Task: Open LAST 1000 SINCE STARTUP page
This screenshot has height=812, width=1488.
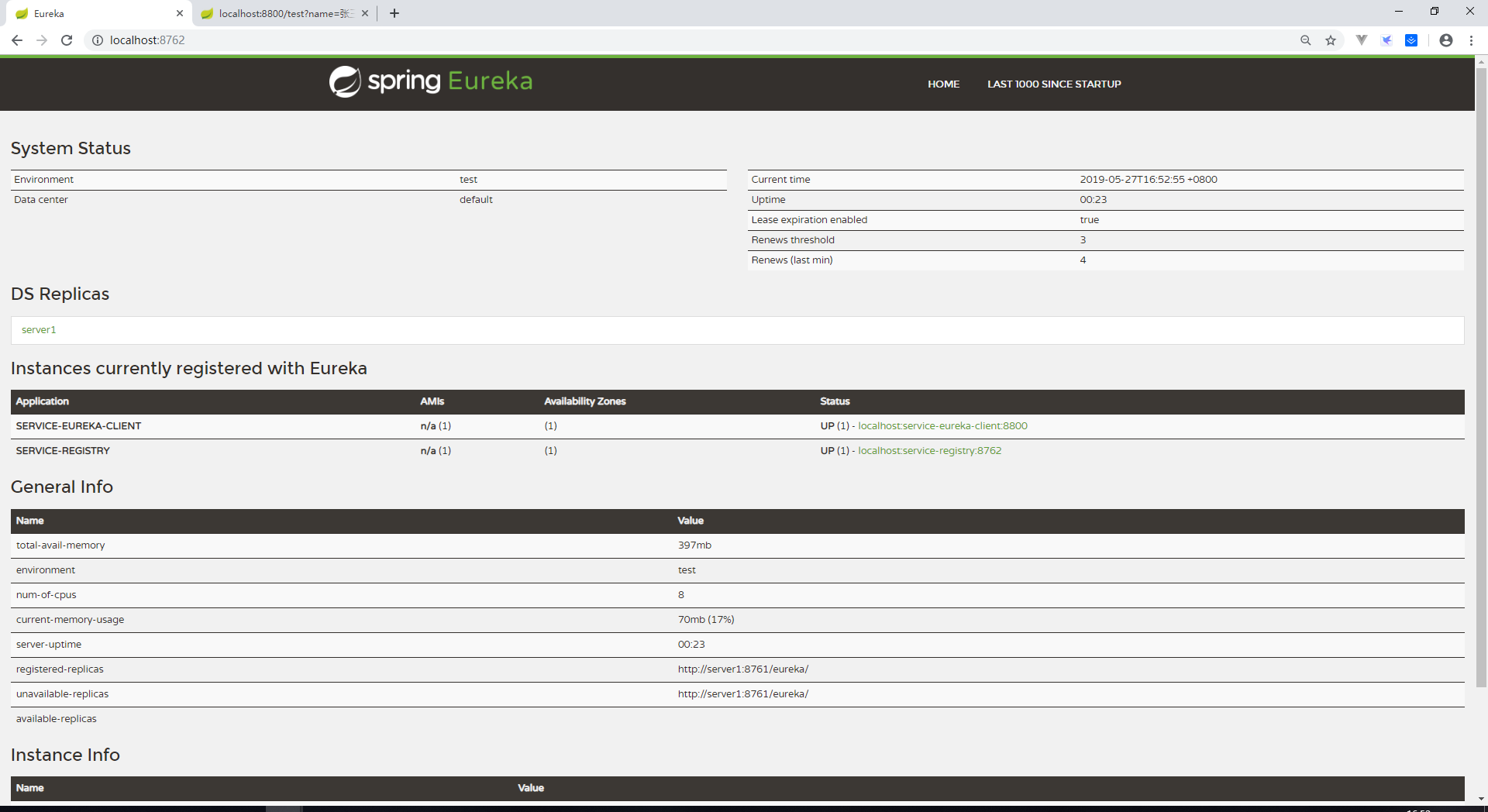Action: tap(1054, 84)
